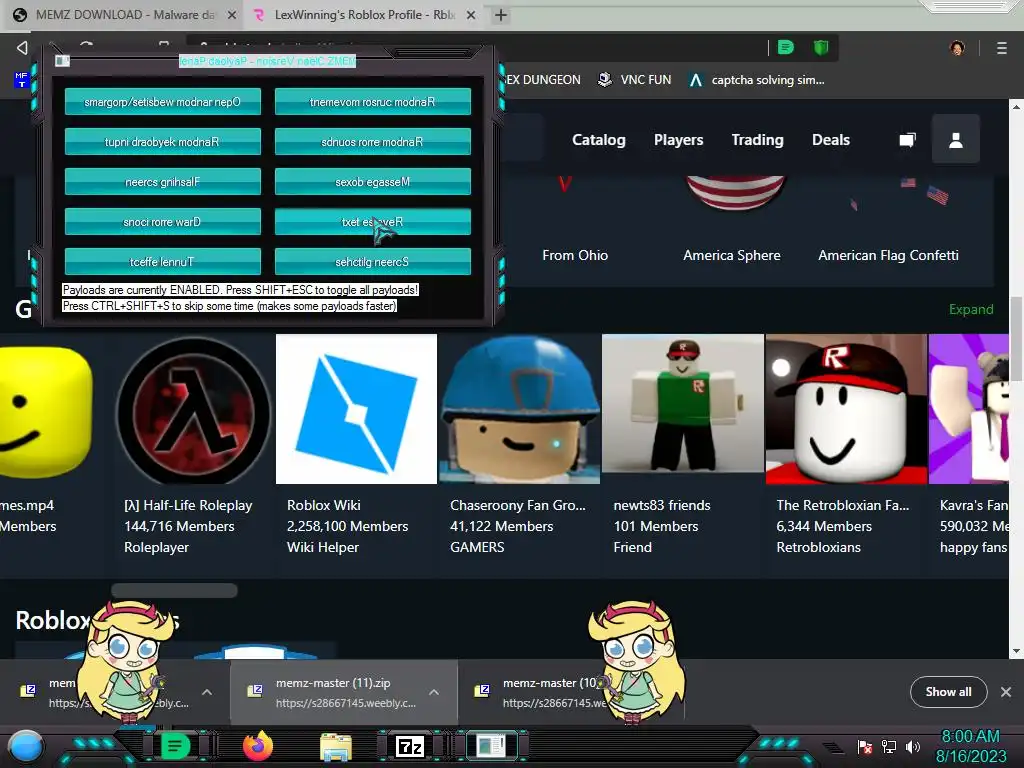The height and width of the screenshot is (768, 1024).
Task: Close the LexWinning's Roblox Profile tab
Action: [x=471, y=15]
